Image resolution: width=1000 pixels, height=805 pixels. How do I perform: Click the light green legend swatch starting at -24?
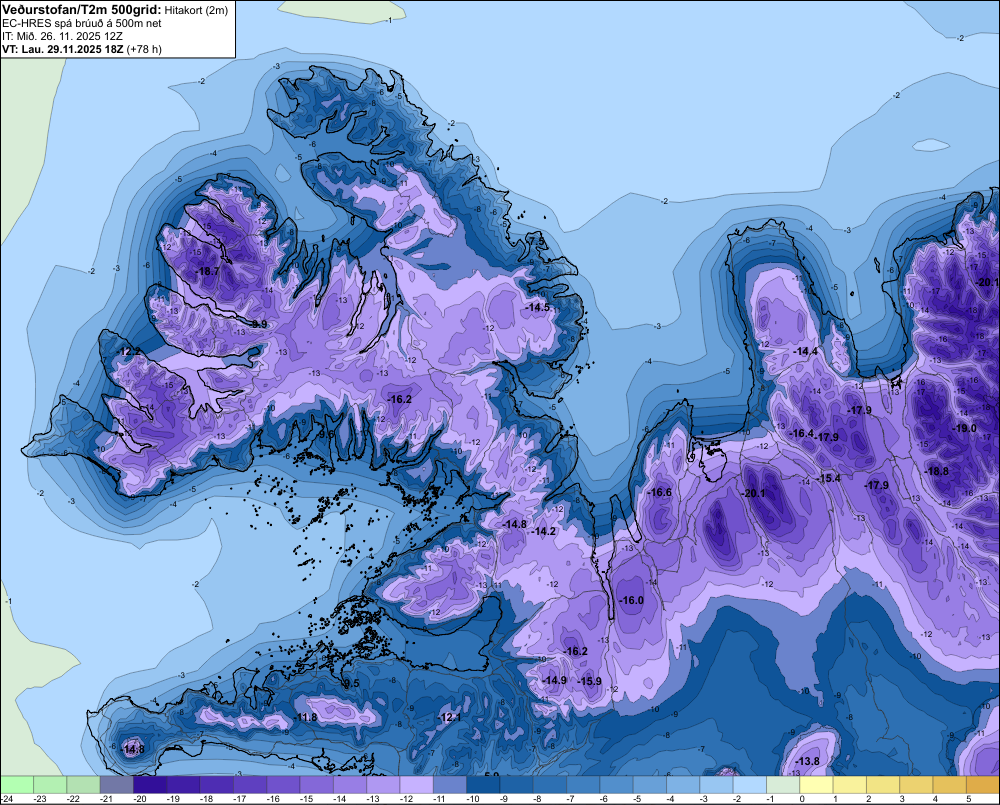point(17,784)
